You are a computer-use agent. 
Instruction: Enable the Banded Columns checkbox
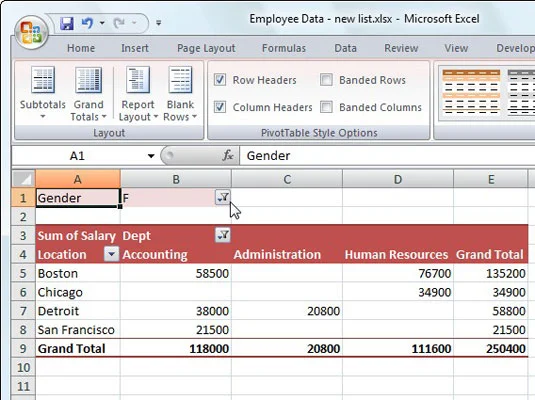pyautogui.click(x=326, y=107)
